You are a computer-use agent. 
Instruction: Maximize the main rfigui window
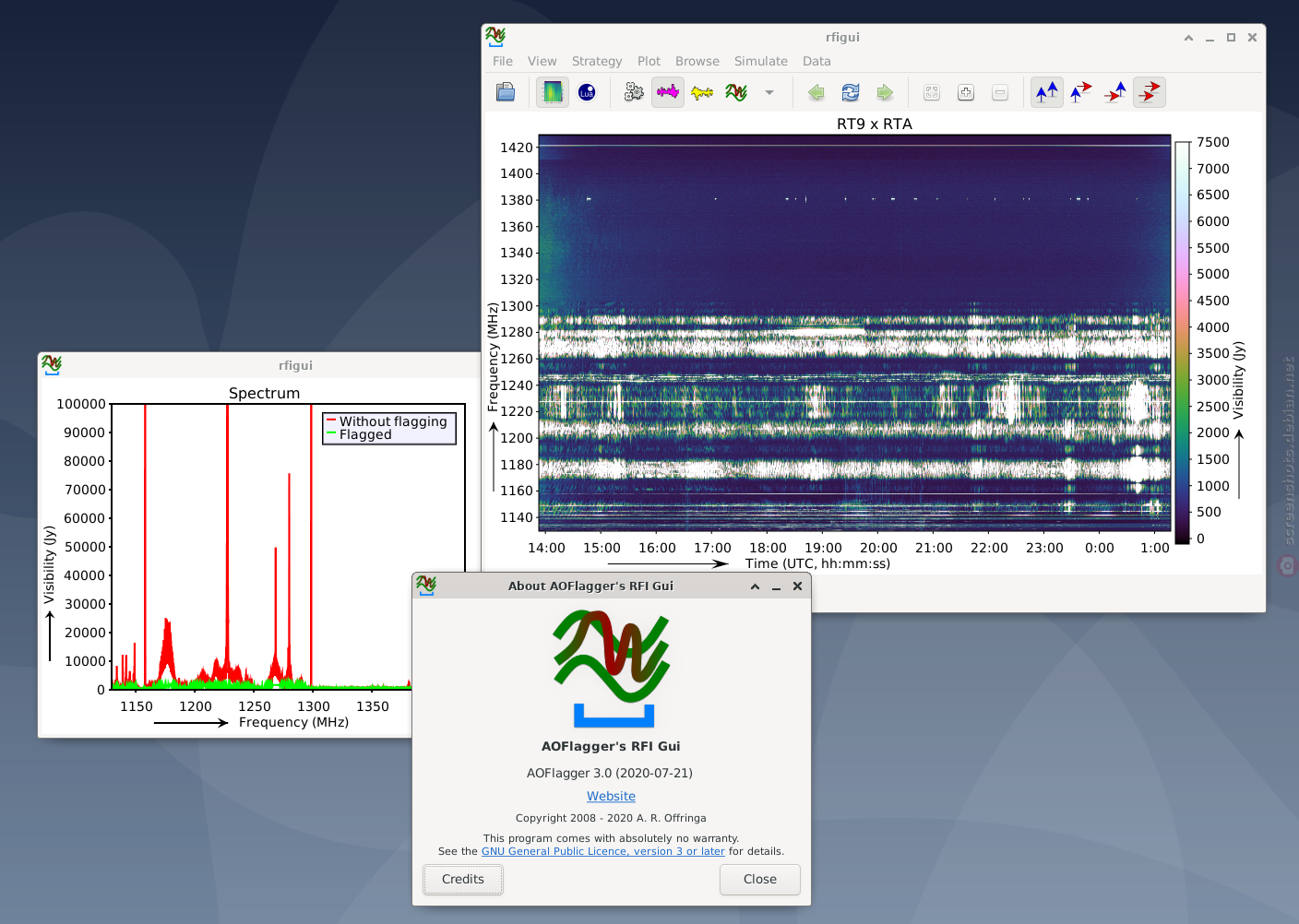coord(1231,38)
